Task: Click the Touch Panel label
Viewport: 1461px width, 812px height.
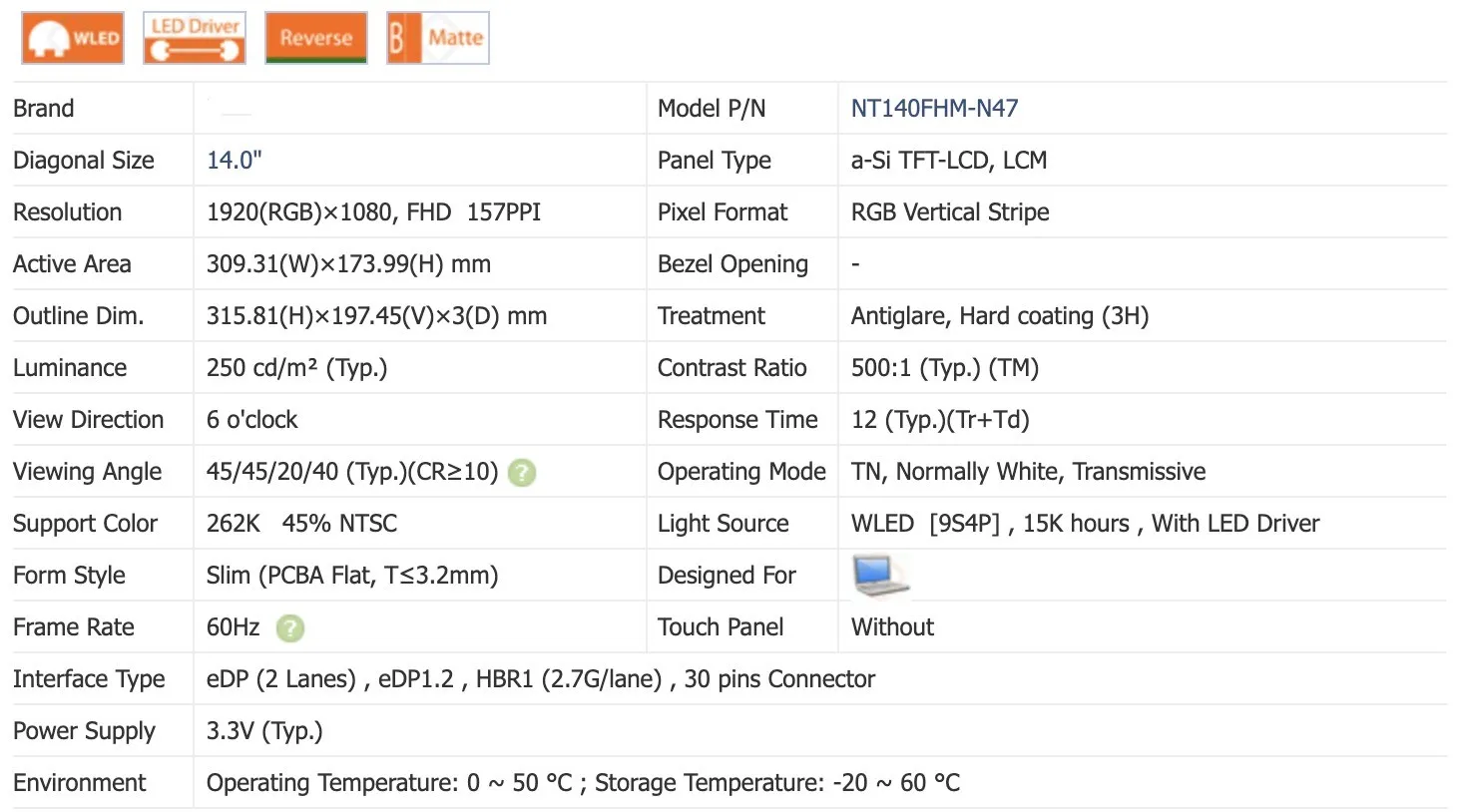Action: tap(721, 627)
